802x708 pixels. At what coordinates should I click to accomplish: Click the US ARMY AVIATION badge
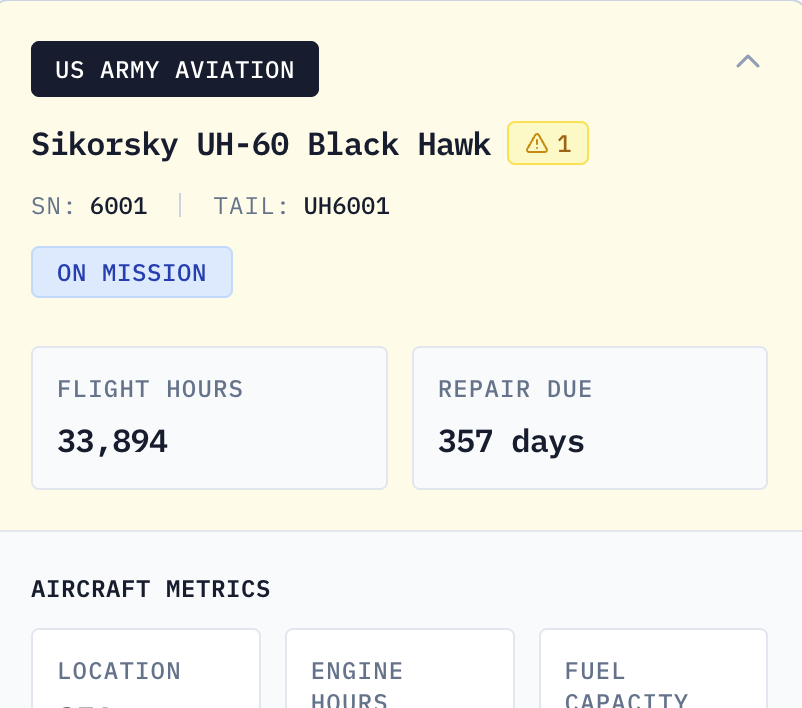click(x=175, y=69)
